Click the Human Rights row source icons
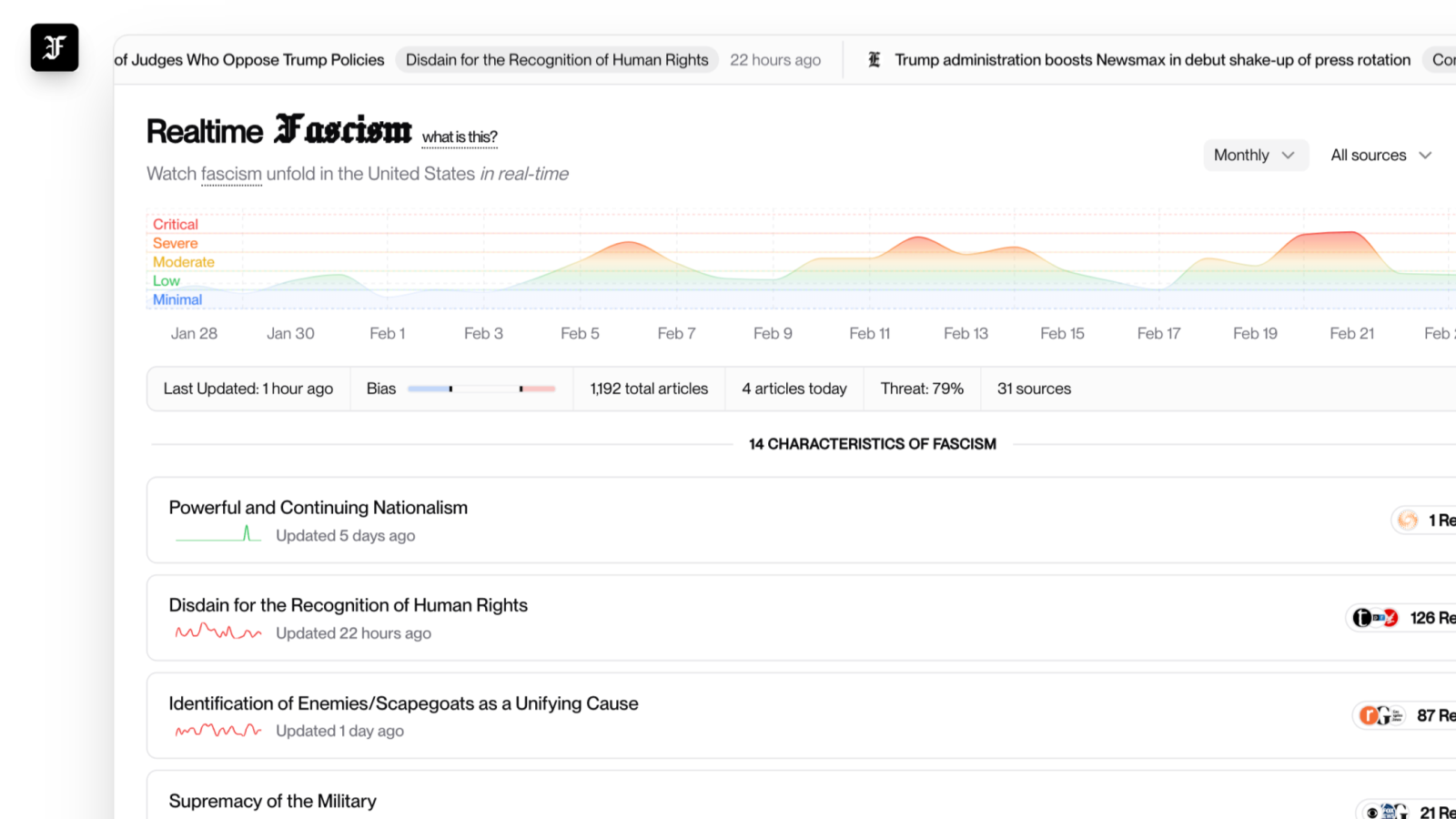Viewport: 1456px width, 819px height. 1375,618
